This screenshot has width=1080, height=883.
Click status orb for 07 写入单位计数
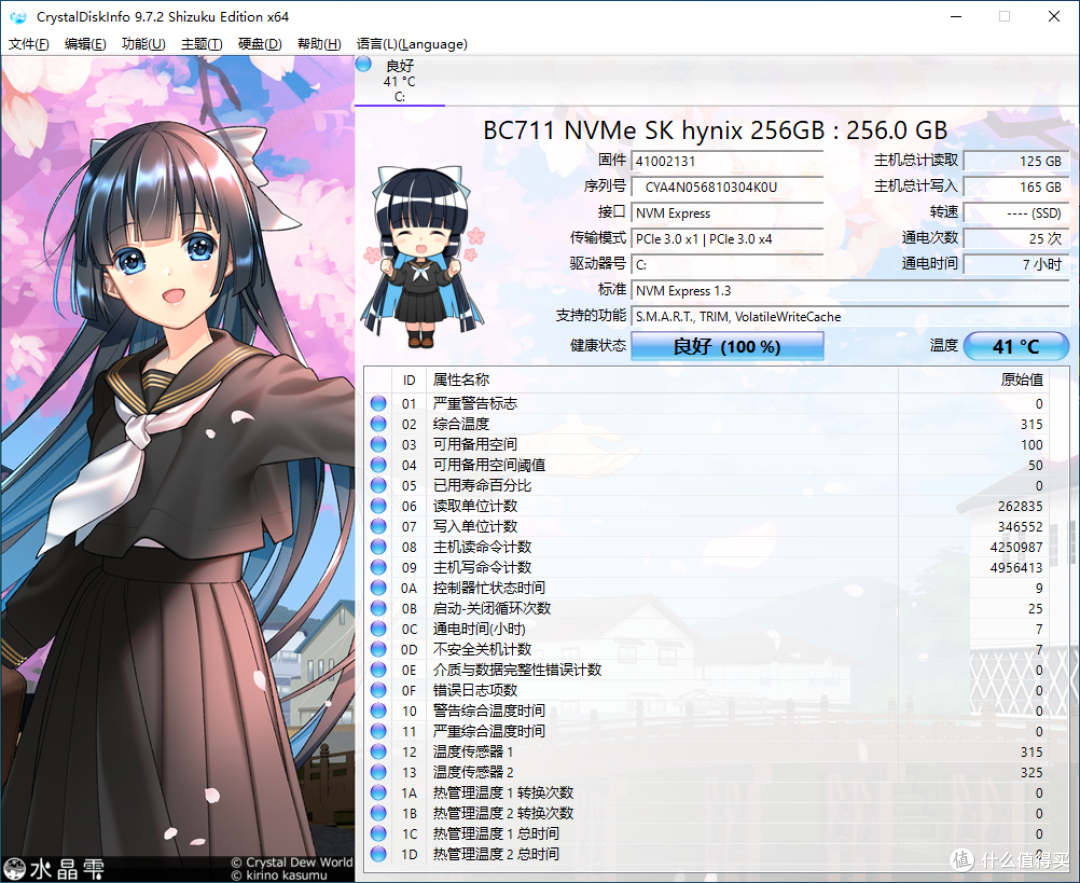click(x=378, y=526)
